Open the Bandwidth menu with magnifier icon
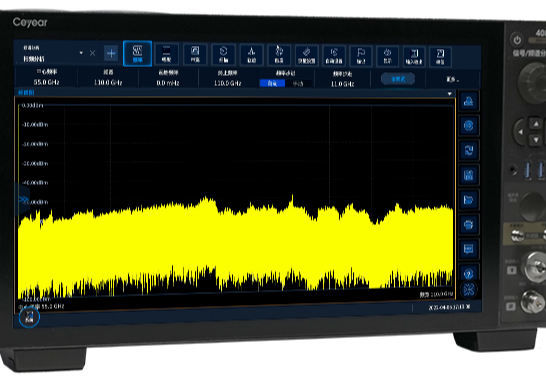 (195, 54)
